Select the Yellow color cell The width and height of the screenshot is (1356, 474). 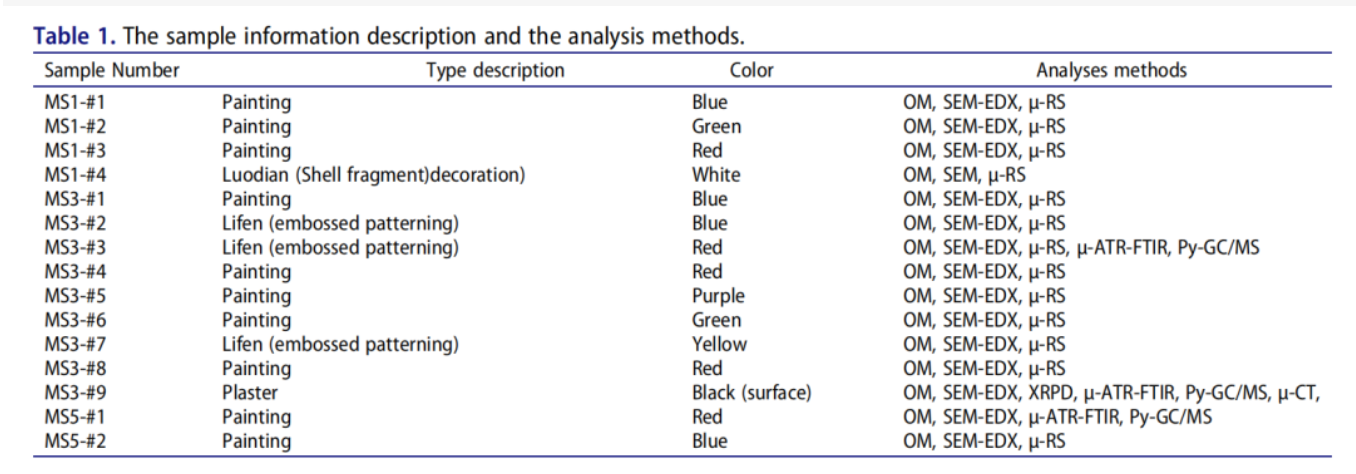tap(719, 344)
